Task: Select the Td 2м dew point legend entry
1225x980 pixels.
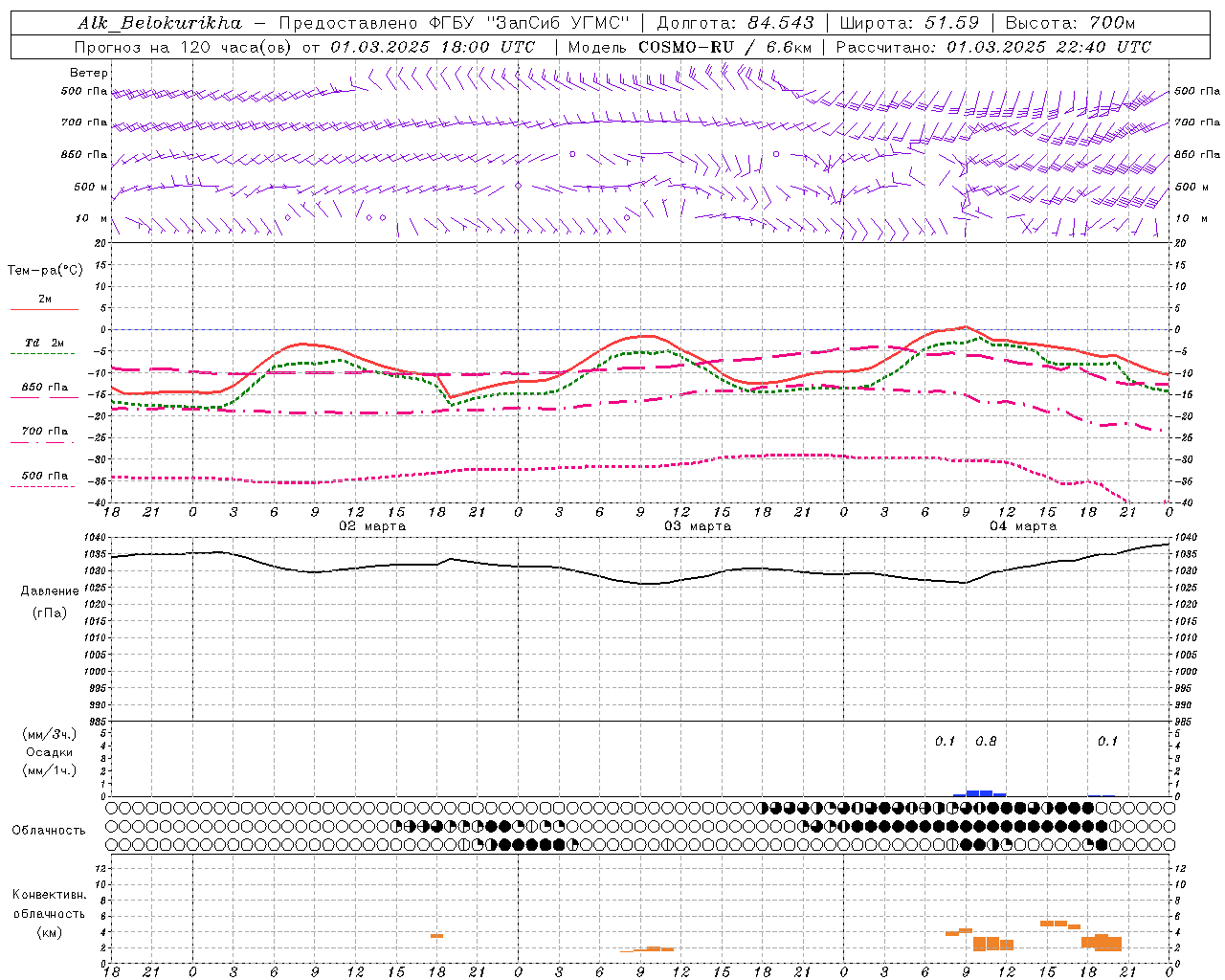Action: click(x=45, y=343)
